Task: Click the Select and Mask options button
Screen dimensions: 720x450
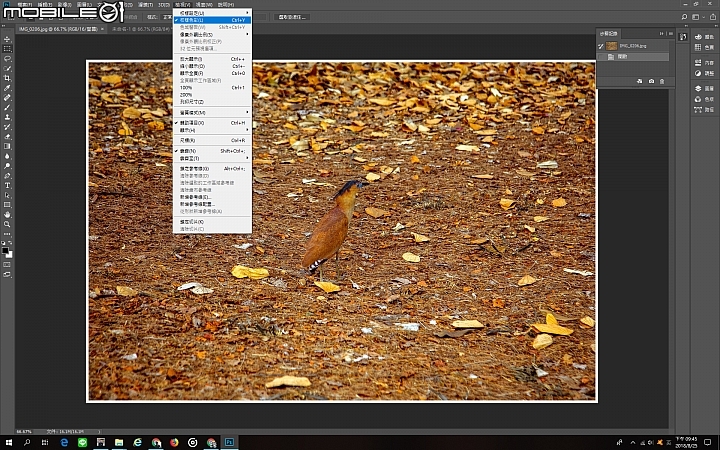Action: [x=292, y=17]
